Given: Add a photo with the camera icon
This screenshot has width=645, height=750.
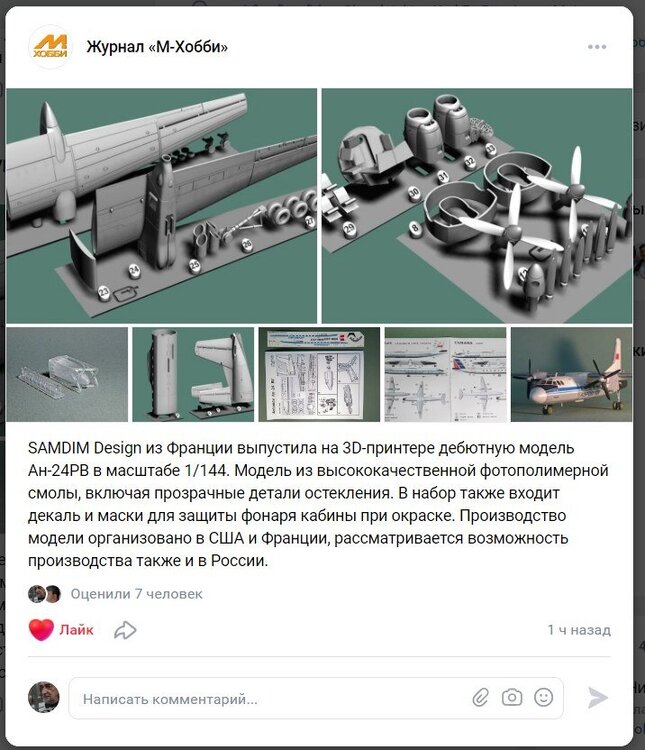Looking at the screenshot, I should point(512,697).
